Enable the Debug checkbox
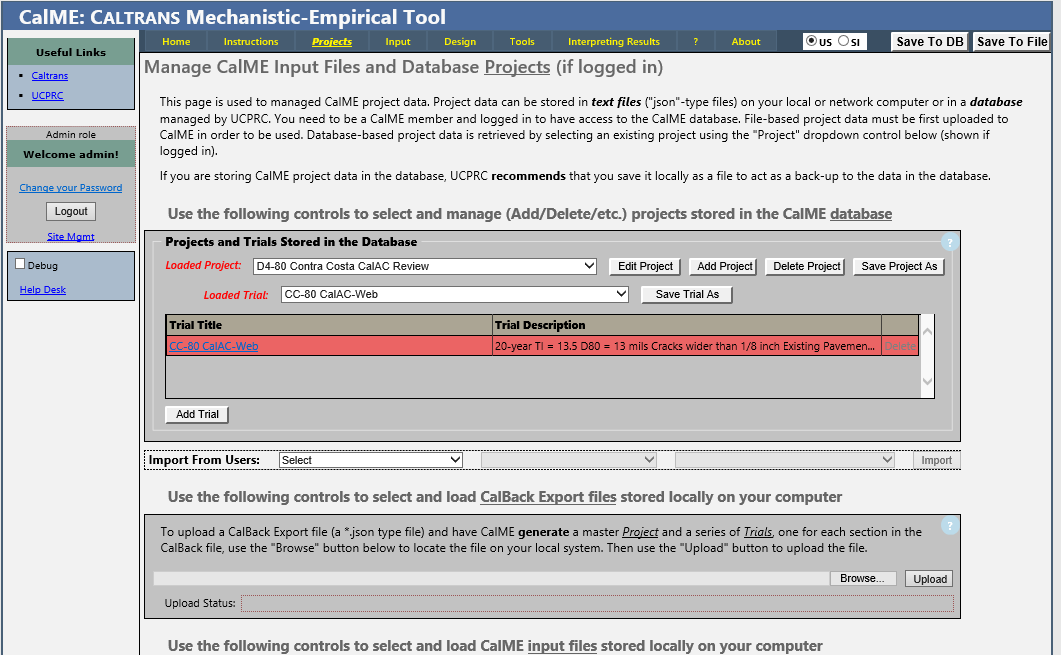Viewport: 1061px width, 655px height. (x=20, y=264)
